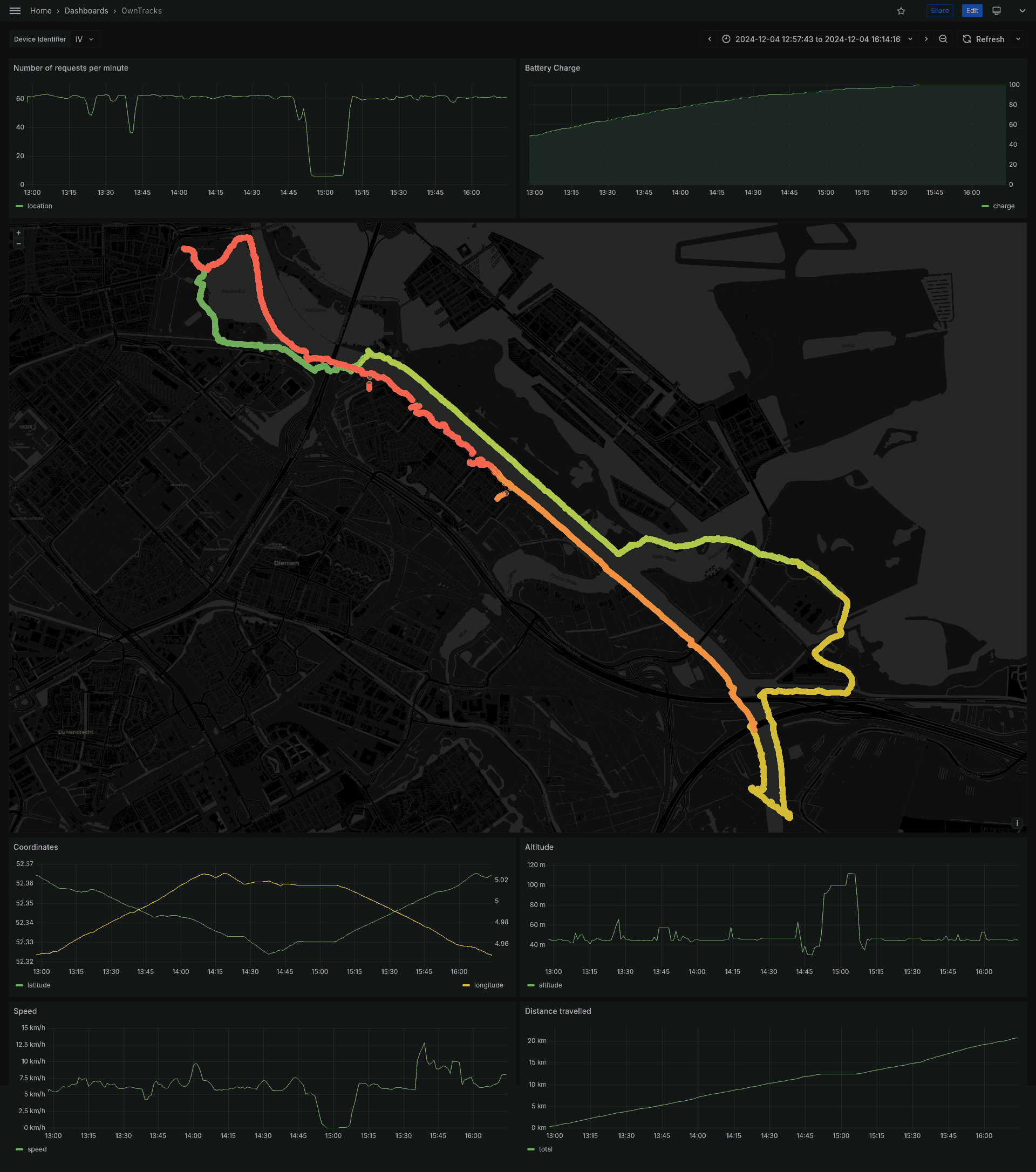The image size is (1036, 1172).
Task: Click the zoom in icon on the map
Action: coord(18,233)
